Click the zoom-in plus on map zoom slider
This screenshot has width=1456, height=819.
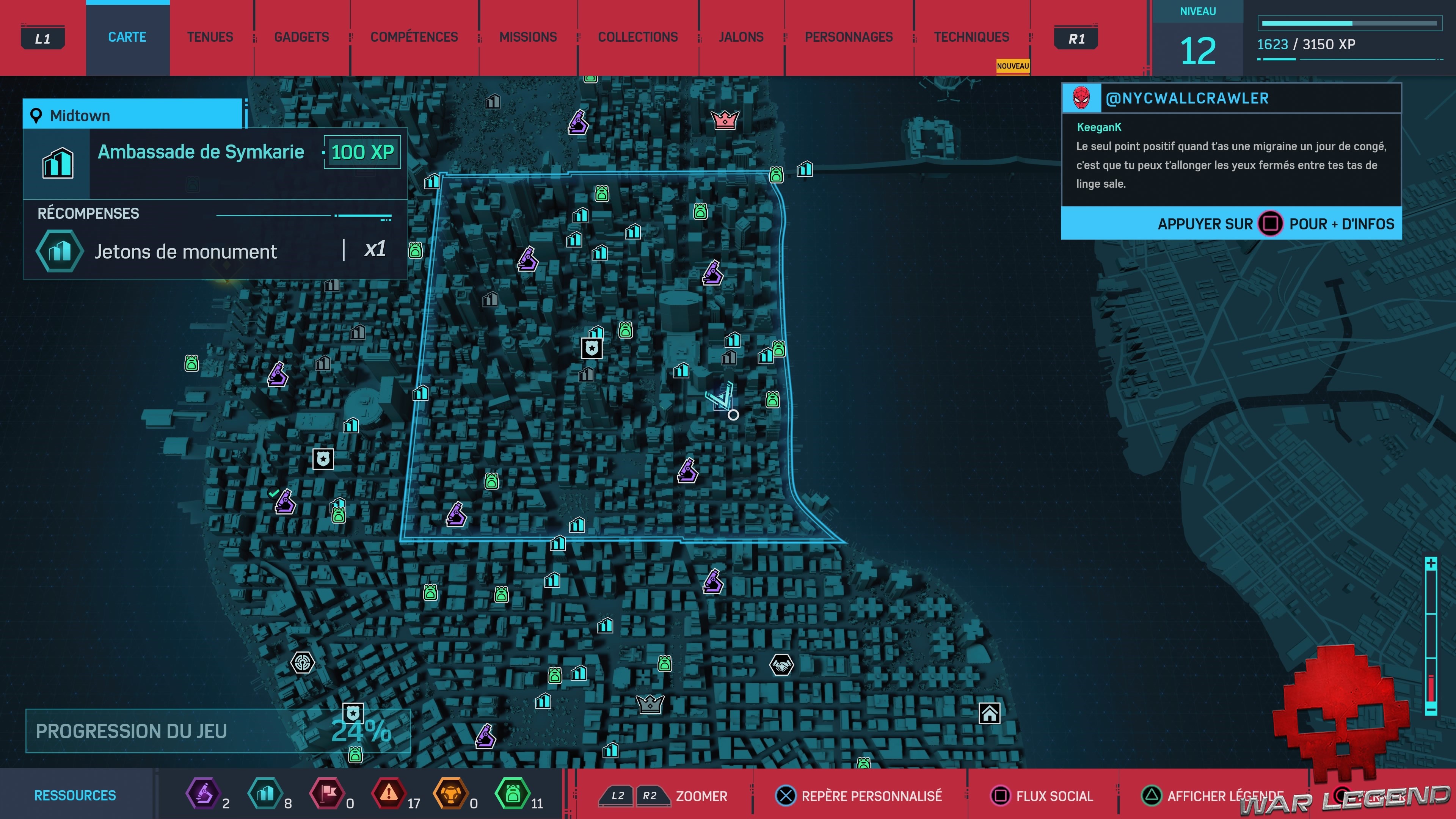point(1431,563)
